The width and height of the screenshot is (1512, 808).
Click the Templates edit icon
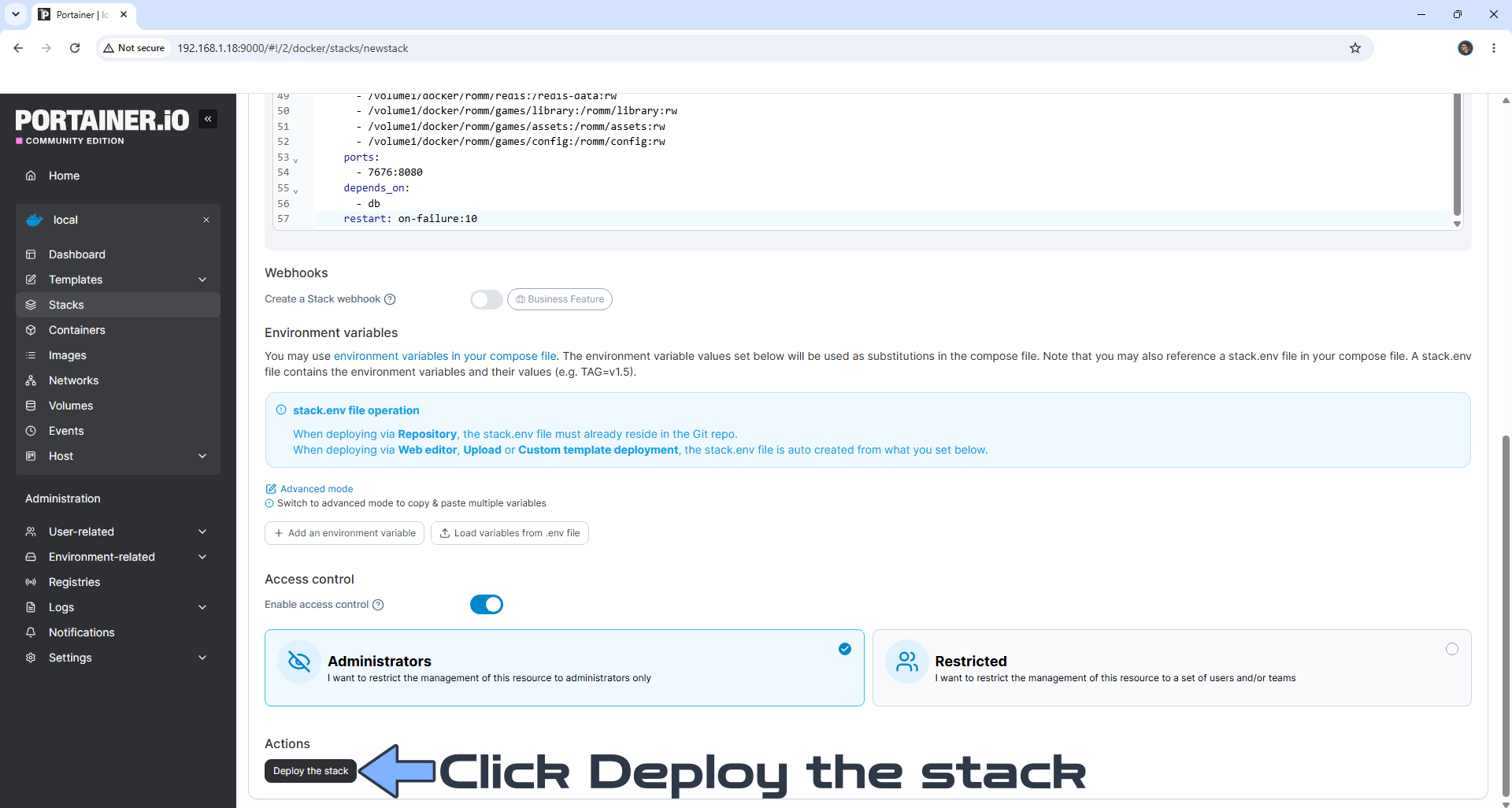coord(31,280)
